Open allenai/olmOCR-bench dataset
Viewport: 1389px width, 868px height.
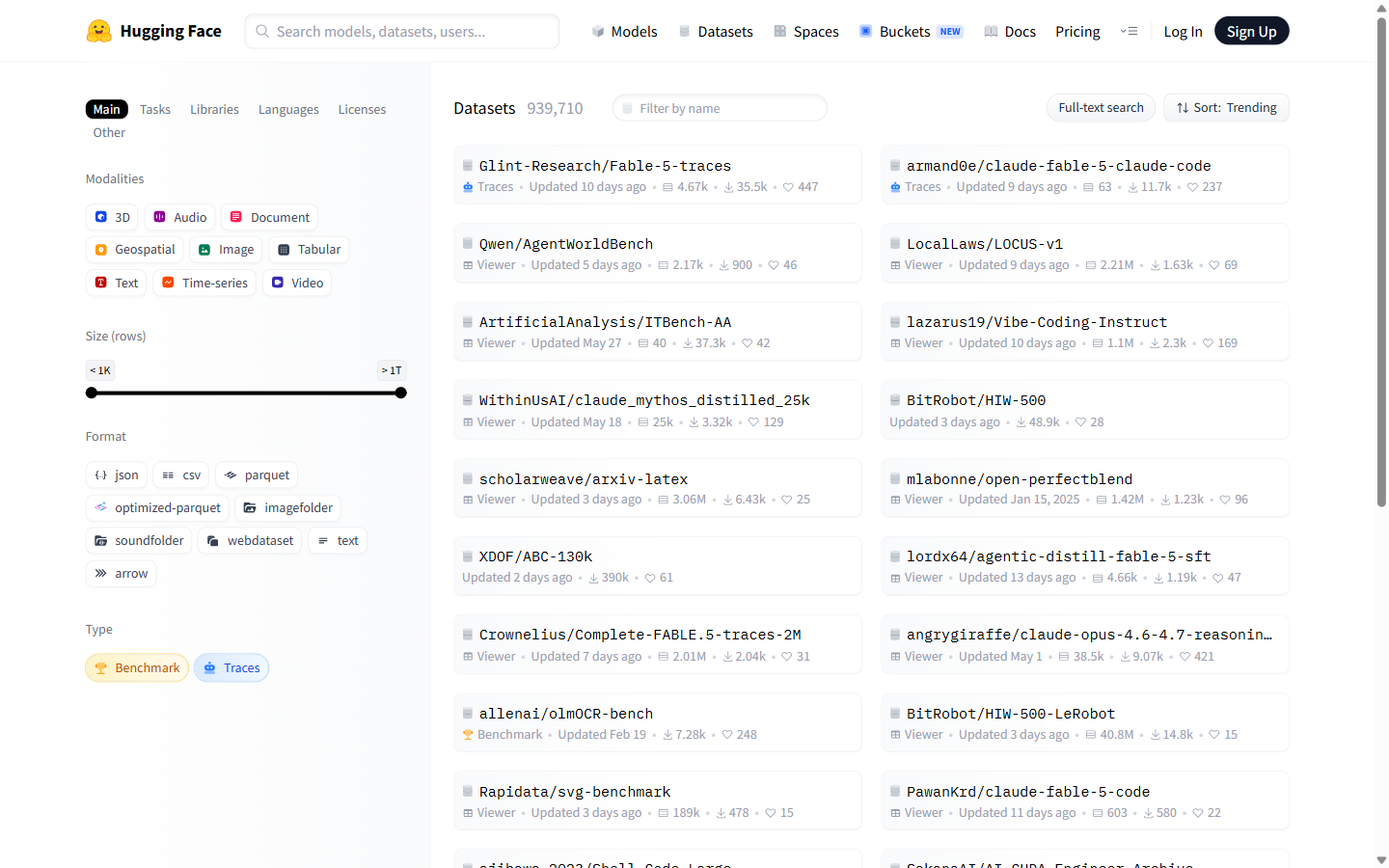point(658,723)
